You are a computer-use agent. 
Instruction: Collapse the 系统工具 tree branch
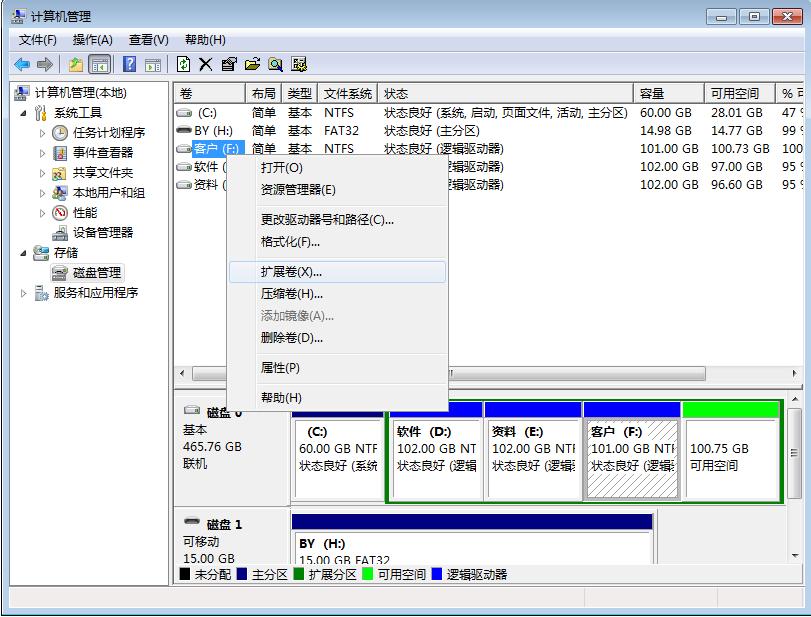22,111
